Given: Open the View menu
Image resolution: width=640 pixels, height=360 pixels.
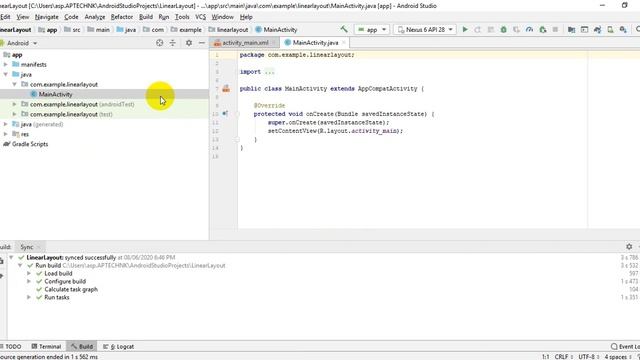Looking at the screenshot, I should [22, 17].
